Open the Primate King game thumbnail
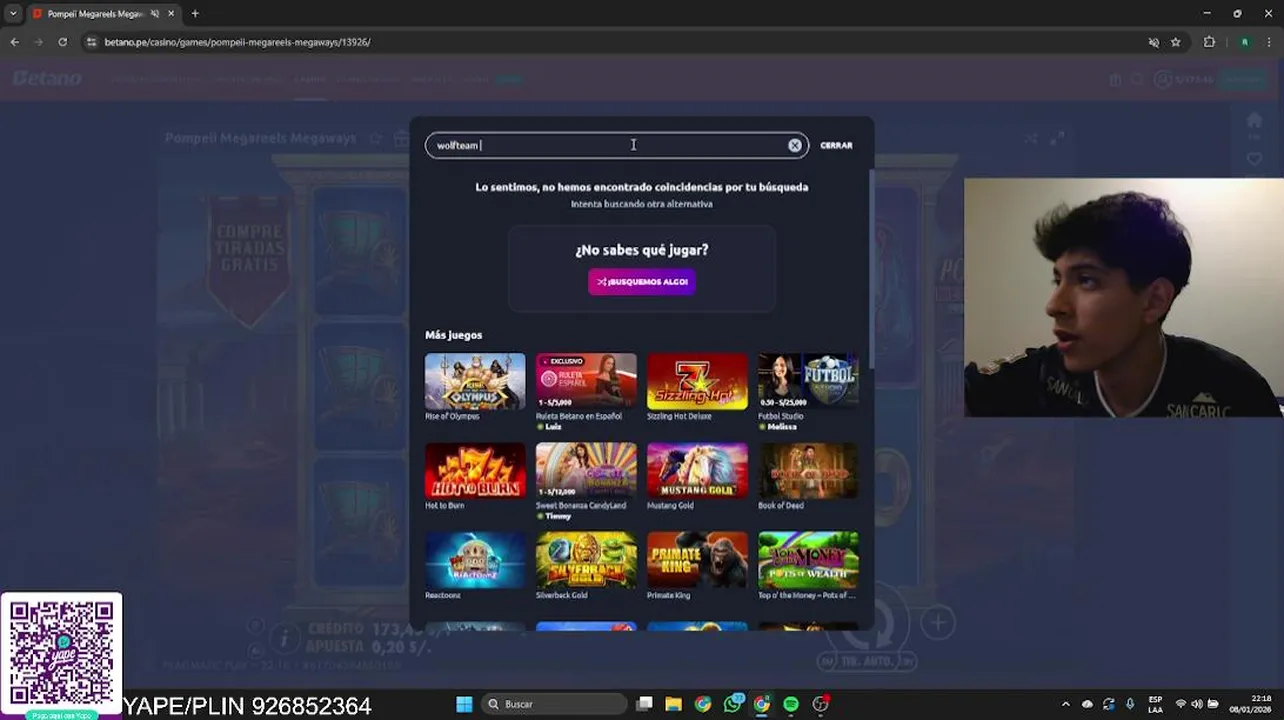This screenshot has height=720, width=1284. click(697, 560)
